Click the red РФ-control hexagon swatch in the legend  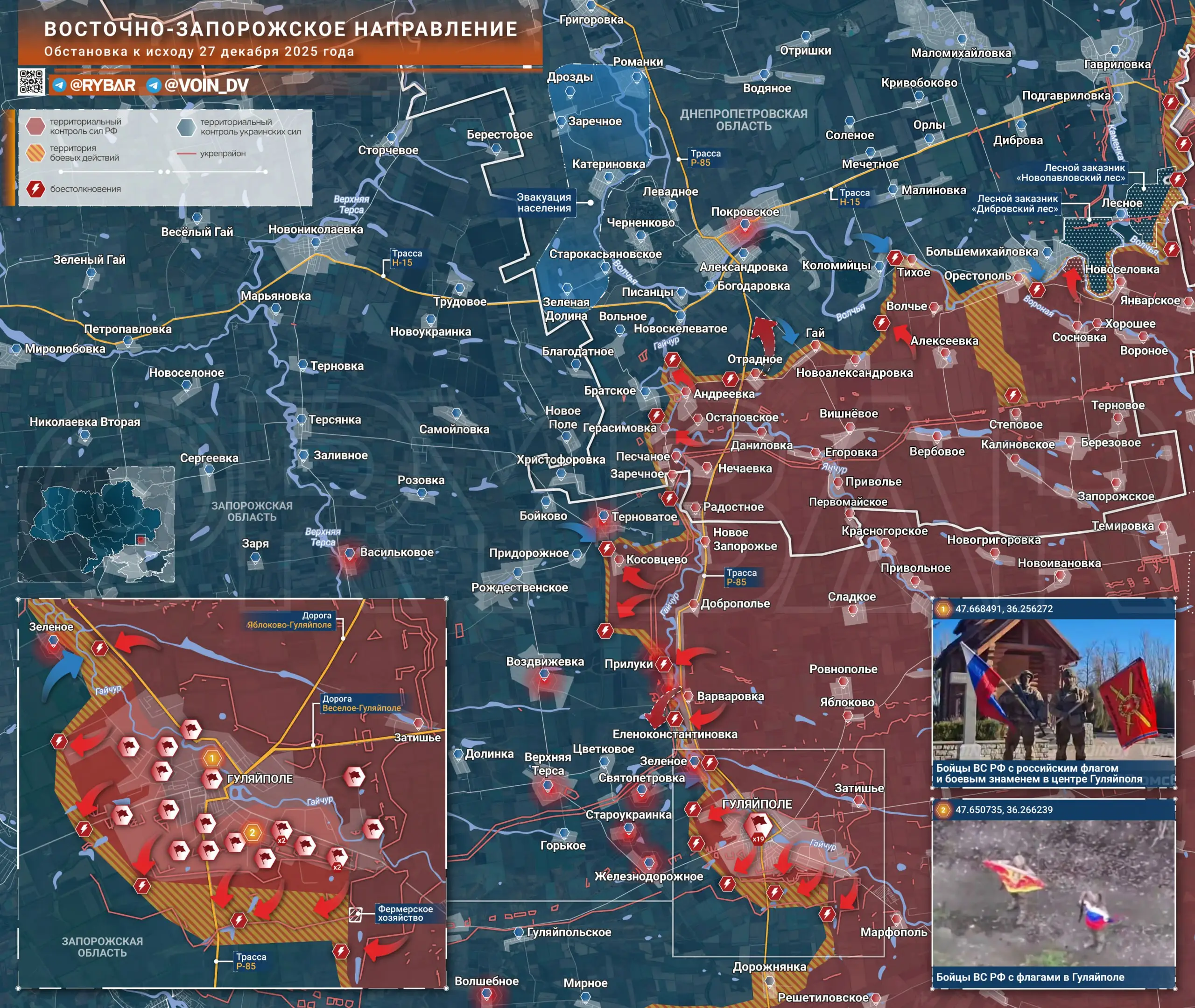coord(36,126)
